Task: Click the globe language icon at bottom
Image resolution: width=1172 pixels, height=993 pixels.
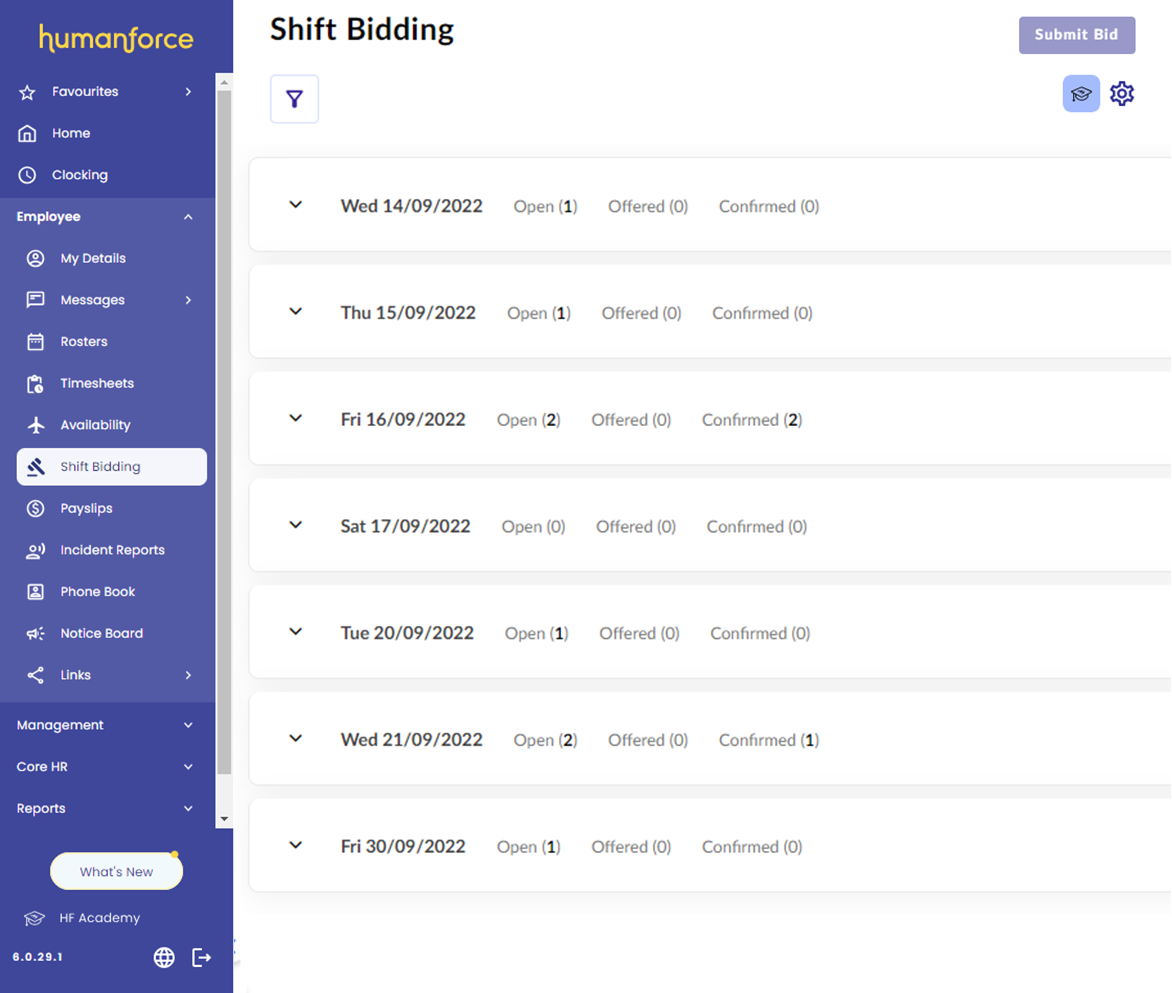Action: [x=164, y=957]
